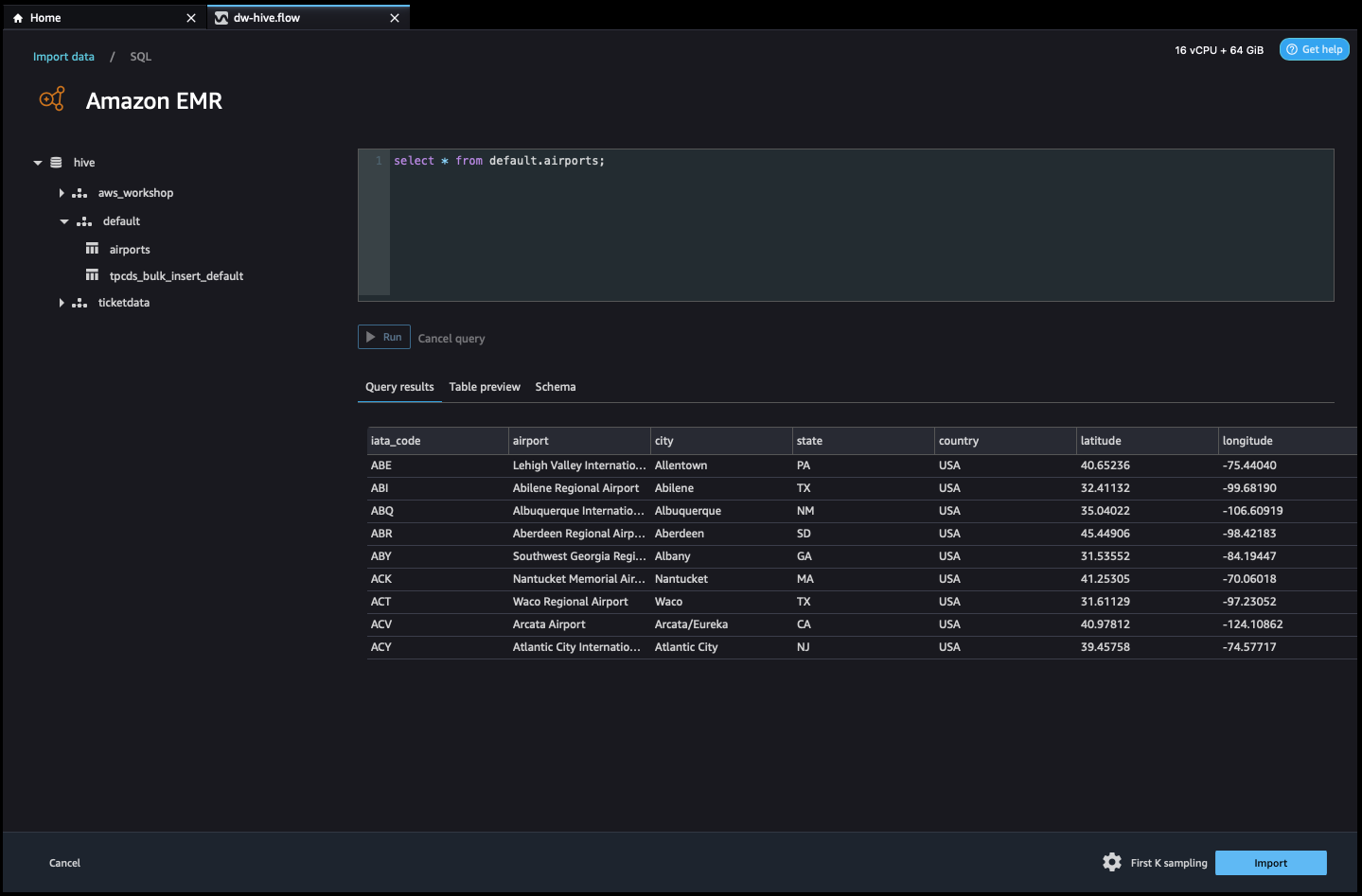Click the Amazon EMR logo icon

[52, 98]
